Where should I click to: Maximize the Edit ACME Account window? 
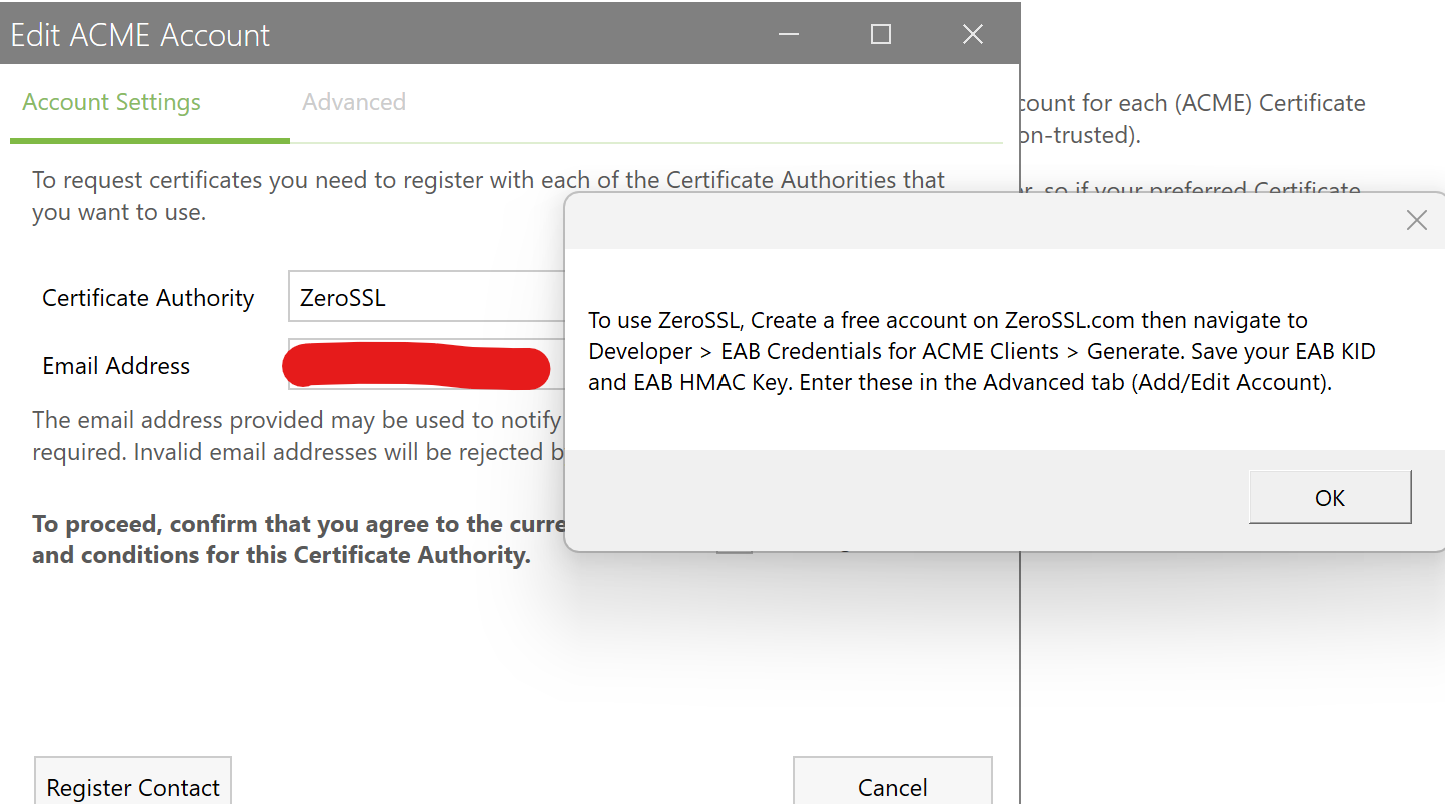880,35
